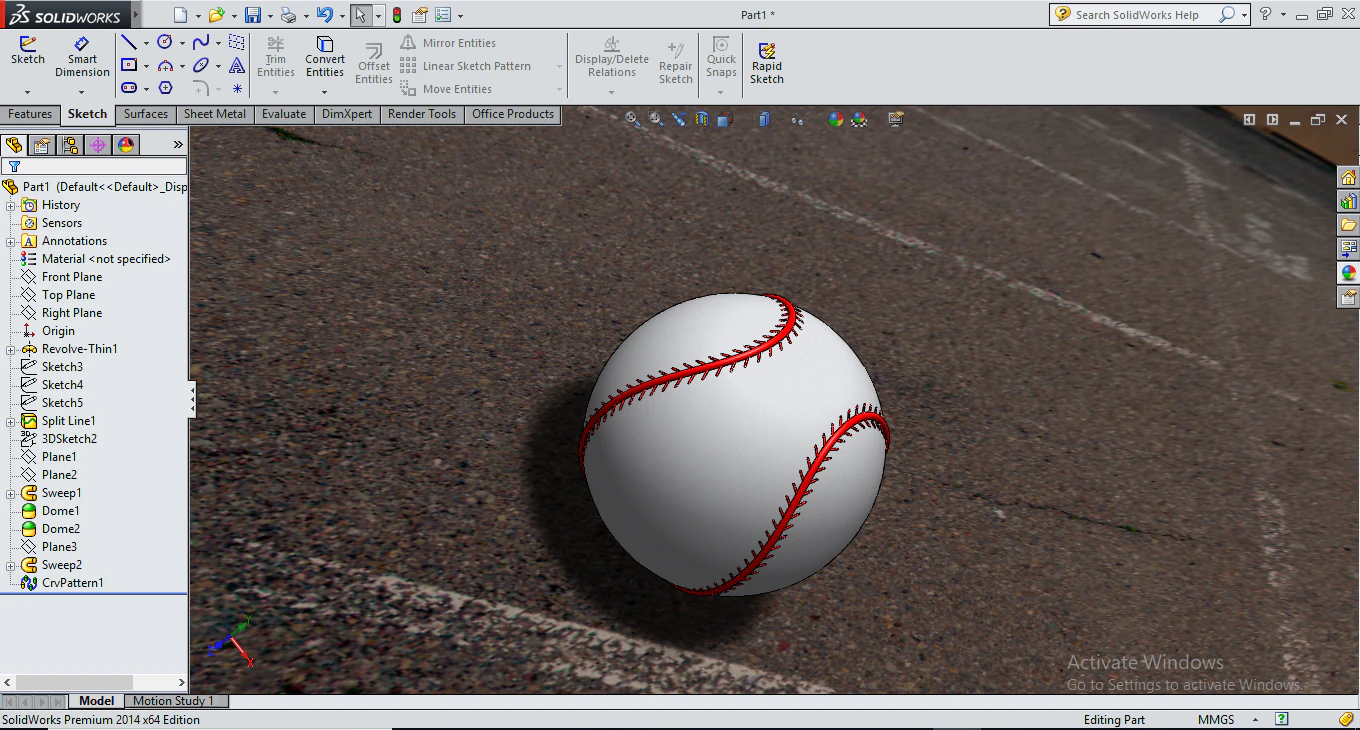Click Zoom to Fit in view toolbar

click(x=632, y=119)
